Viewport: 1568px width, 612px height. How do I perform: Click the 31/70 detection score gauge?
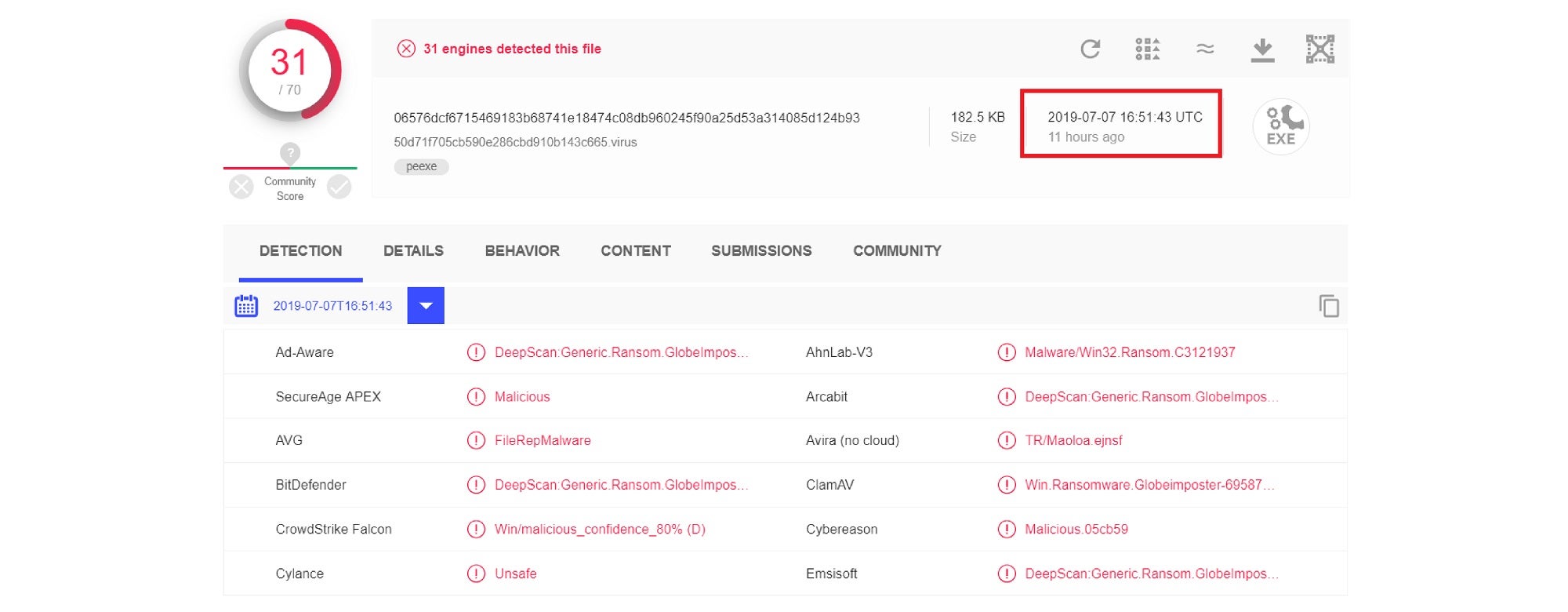[290, 71]
